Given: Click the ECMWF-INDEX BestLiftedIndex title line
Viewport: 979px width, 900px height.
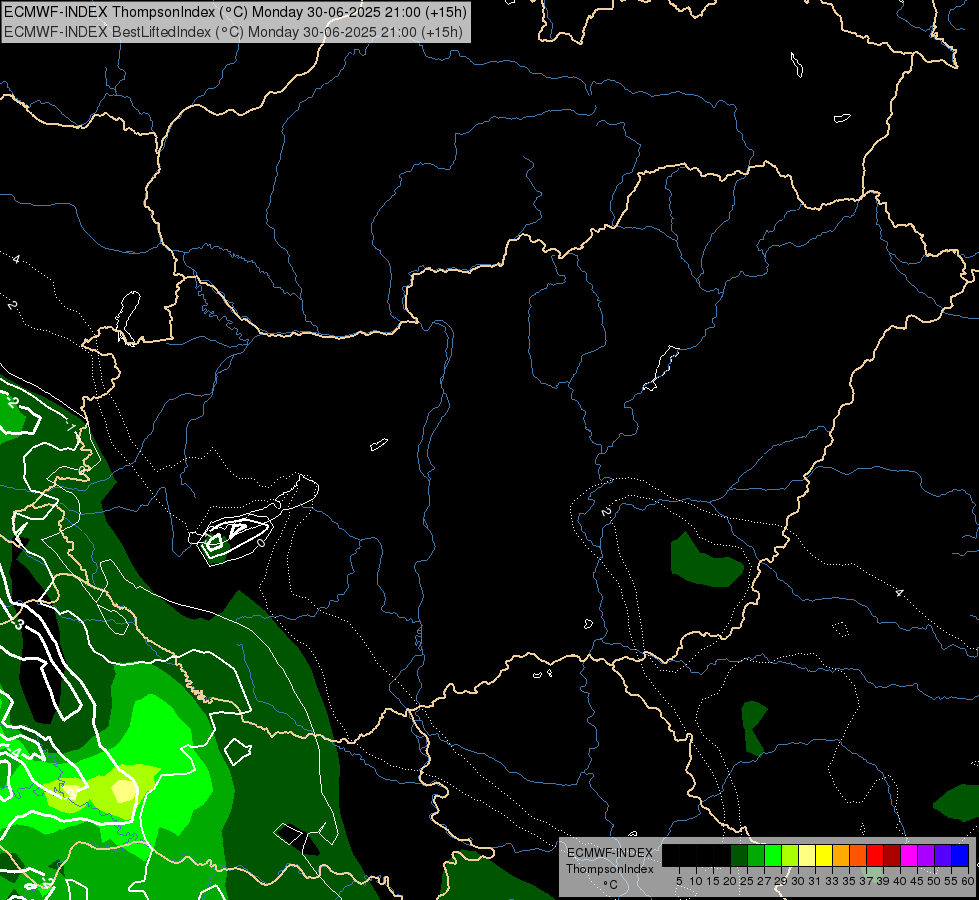Looking at the screenshot, I should click(233, 31).
